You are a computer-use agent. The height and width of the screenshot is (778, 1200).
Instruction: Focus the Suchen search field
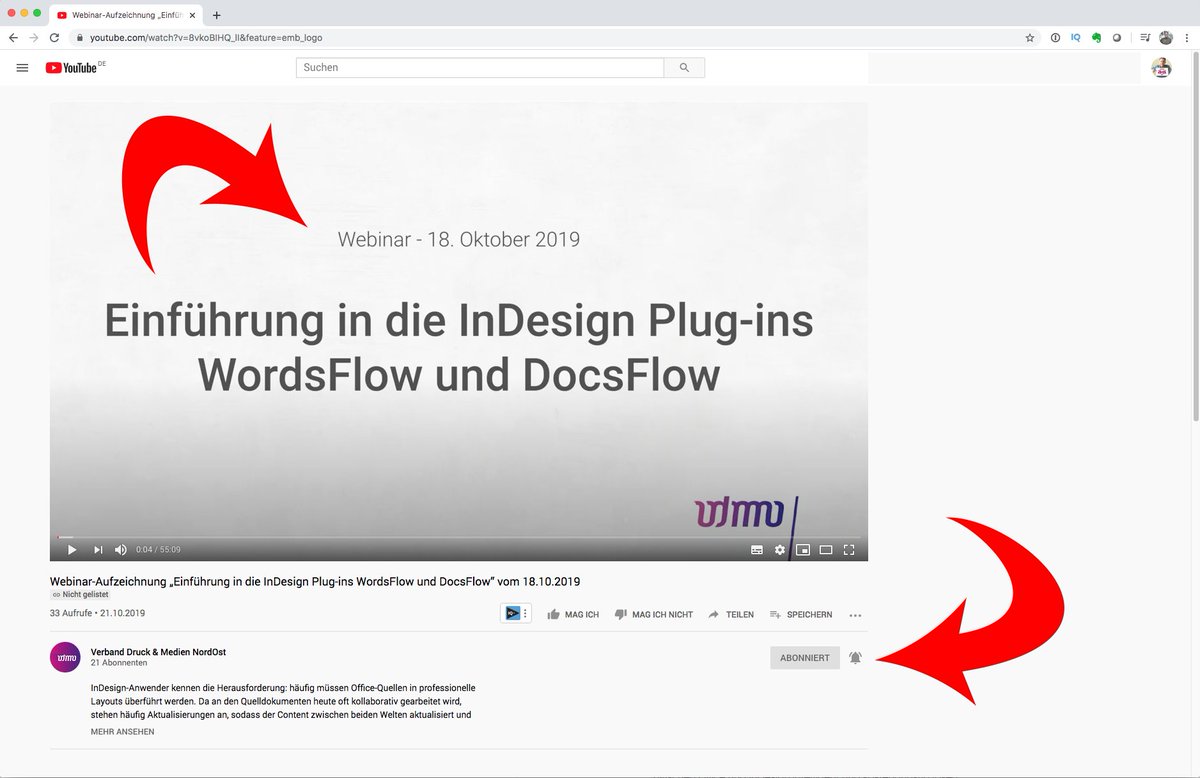pos(480,67)
